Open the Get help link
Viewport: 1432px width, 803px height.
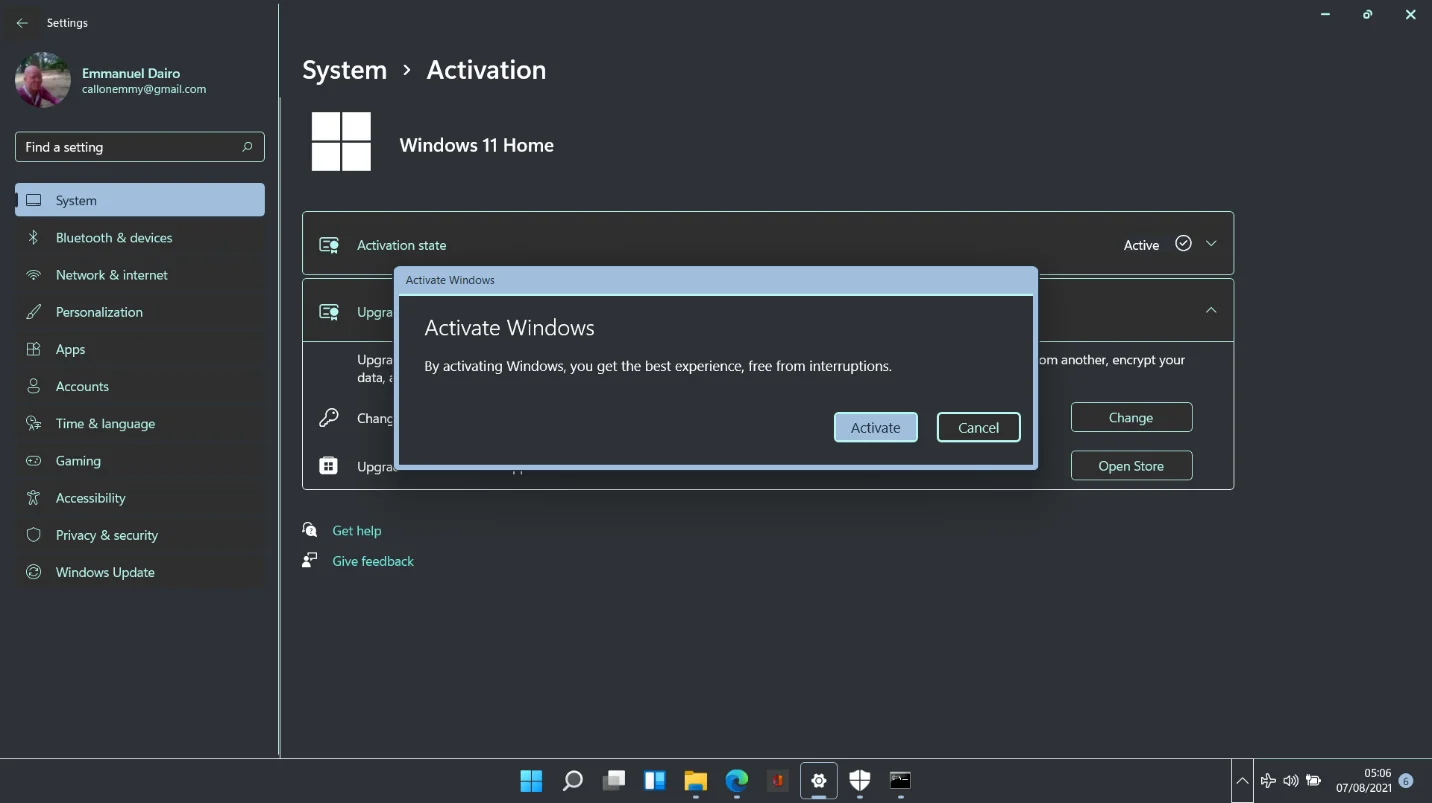pos(357,531)
